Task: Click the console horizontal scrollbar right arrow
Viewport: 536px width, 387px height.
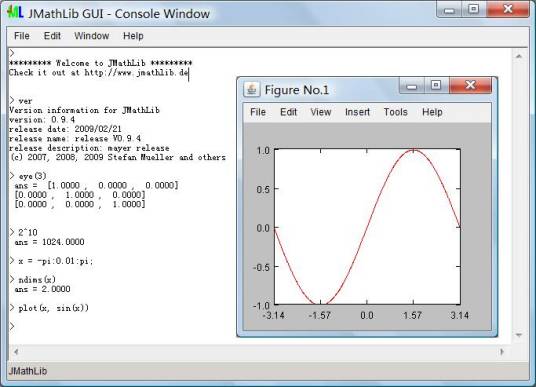Action: tap(502, 351)
